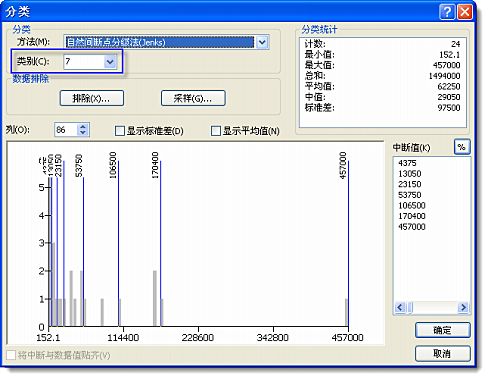The height and width of the screenshot is (379, 488).
Task: Open the classes count dropdown arrow
Action: pyautogui.click(x=110, y=62)
